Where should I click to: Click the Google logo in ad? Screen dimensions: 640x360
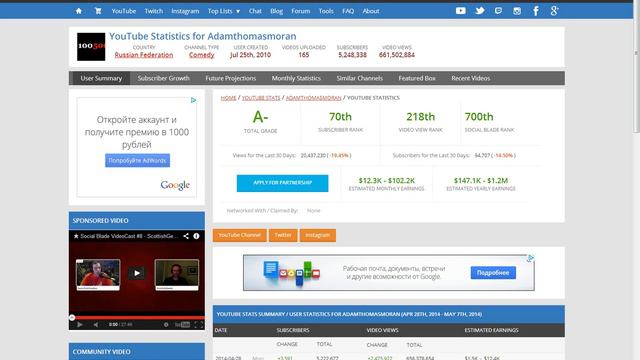175,185
